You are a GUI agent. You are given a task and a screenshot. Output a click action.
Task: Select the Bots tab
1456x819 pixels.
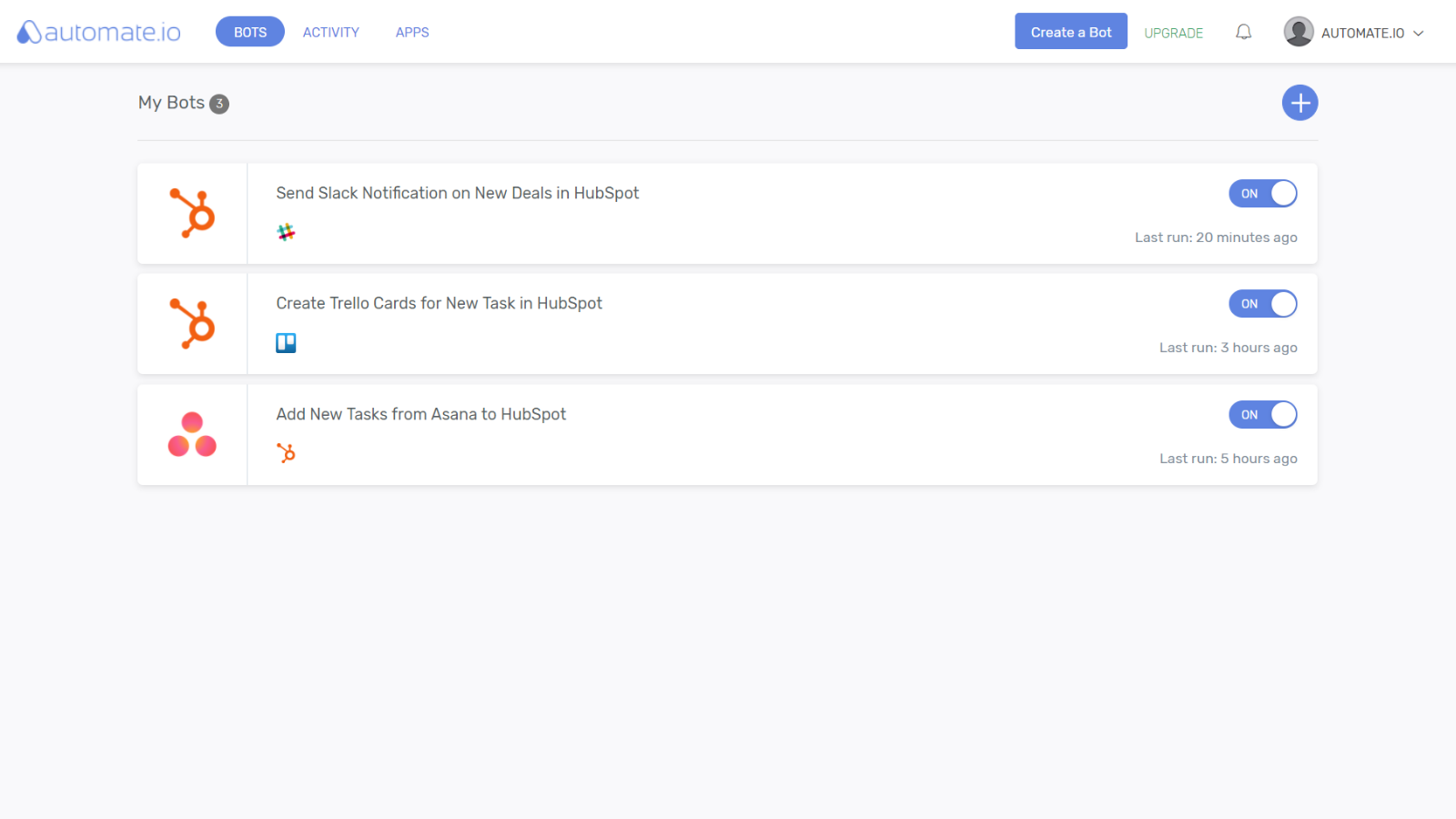tap(249, 32)
